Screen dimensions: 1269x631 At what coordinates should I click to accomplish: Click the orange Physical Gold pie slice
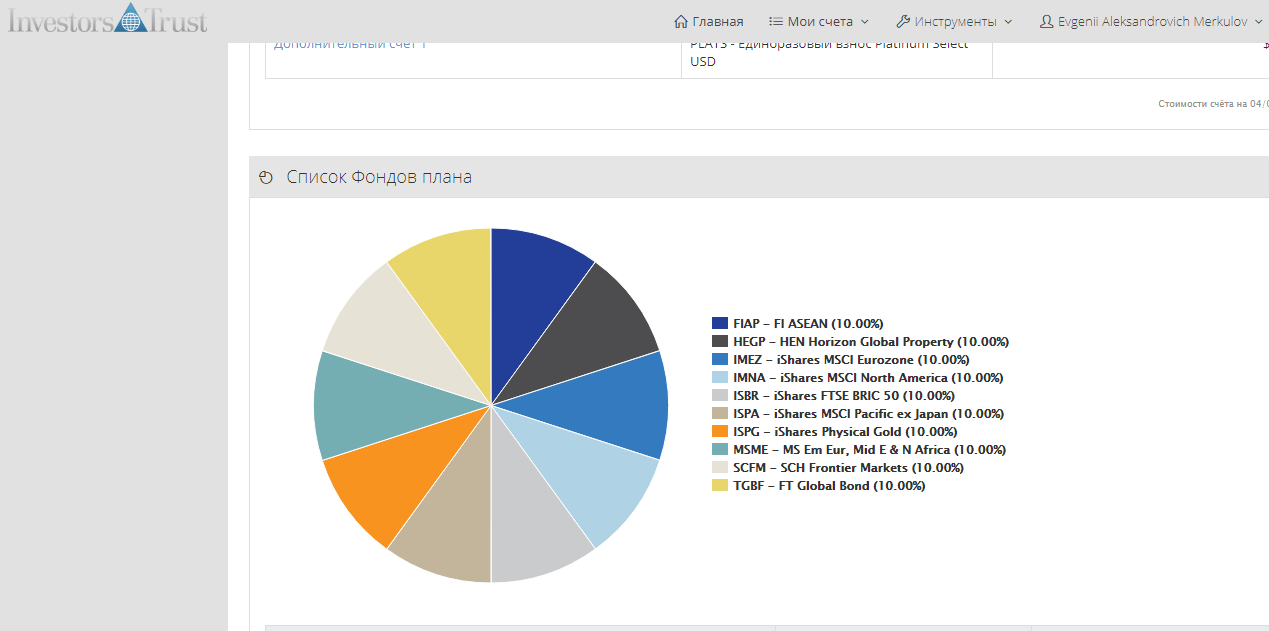[x=389, y=479]
